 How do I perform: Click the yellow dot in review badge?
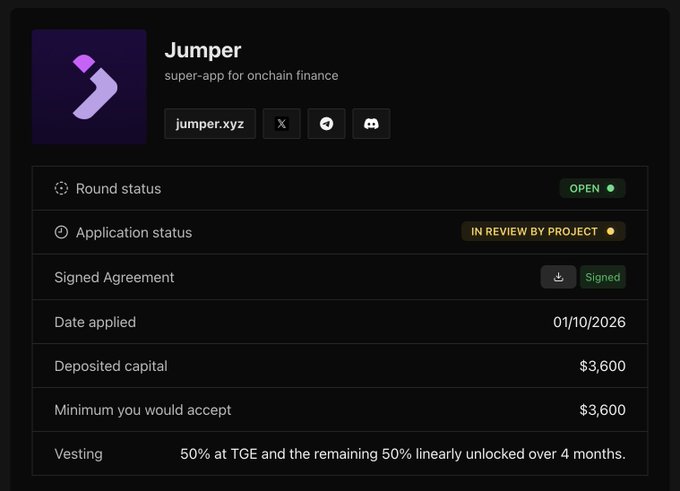[611, 231]
